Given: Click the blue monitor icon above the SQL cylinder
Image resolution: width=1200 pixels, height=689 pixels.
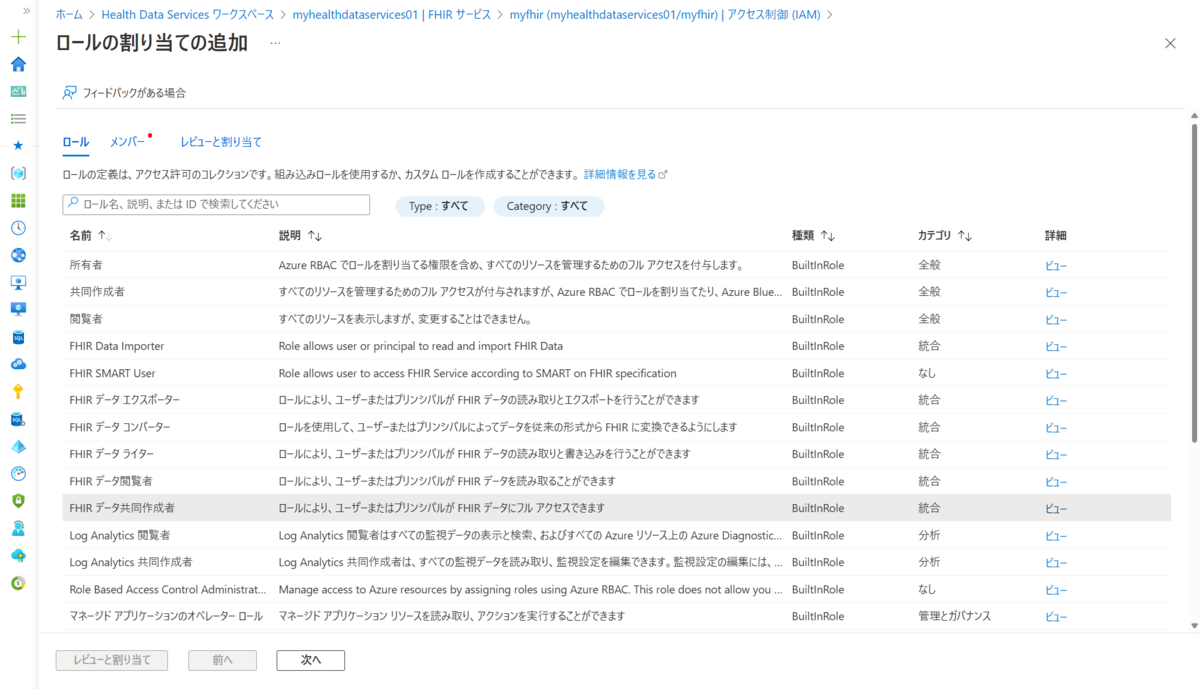Looking at the screenshot, I should coord(18,309).
